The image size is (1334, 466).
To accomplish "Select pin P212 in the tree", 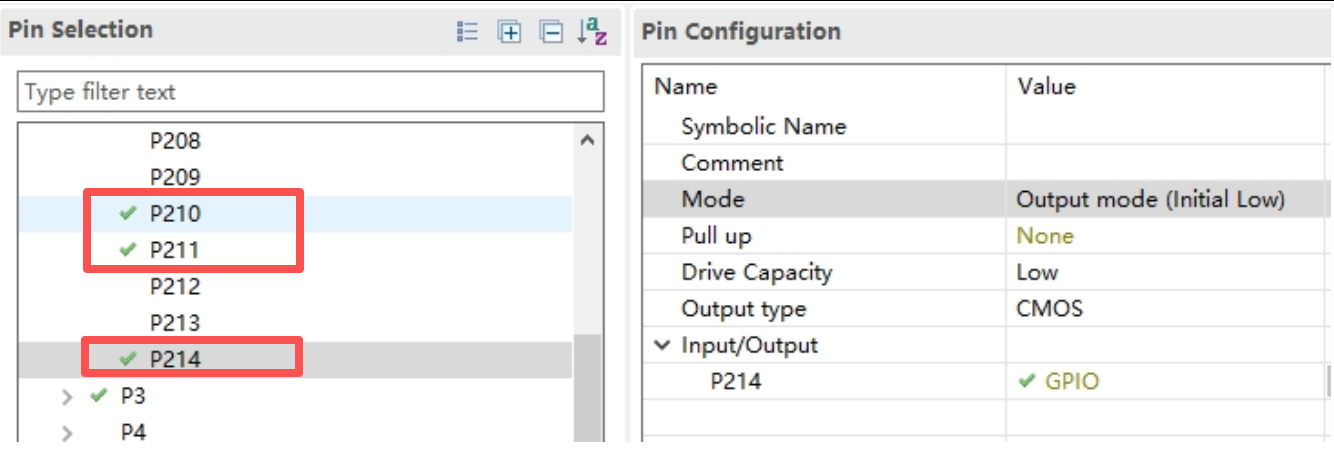I will (175, 287).
